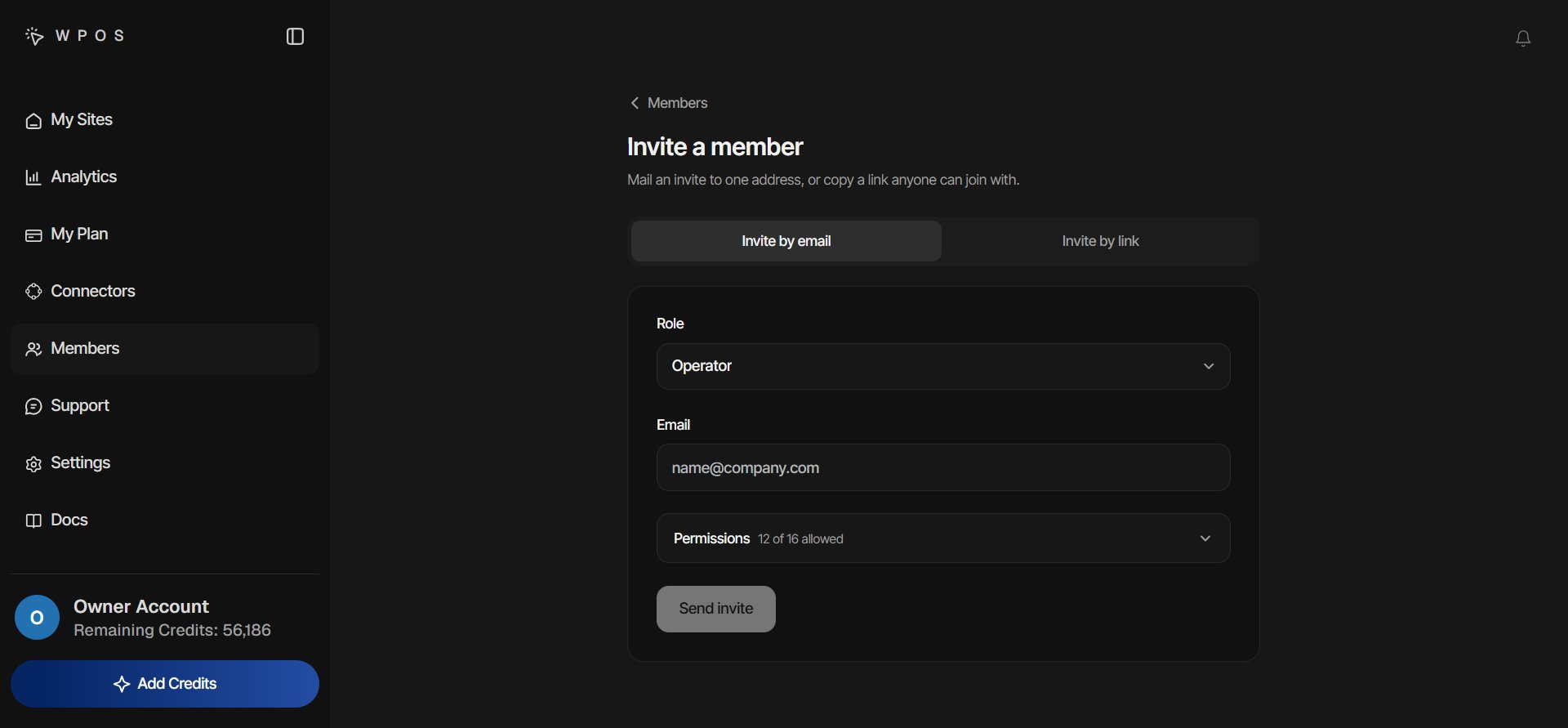Open Docs from sidebar

(x=165, y=520)
